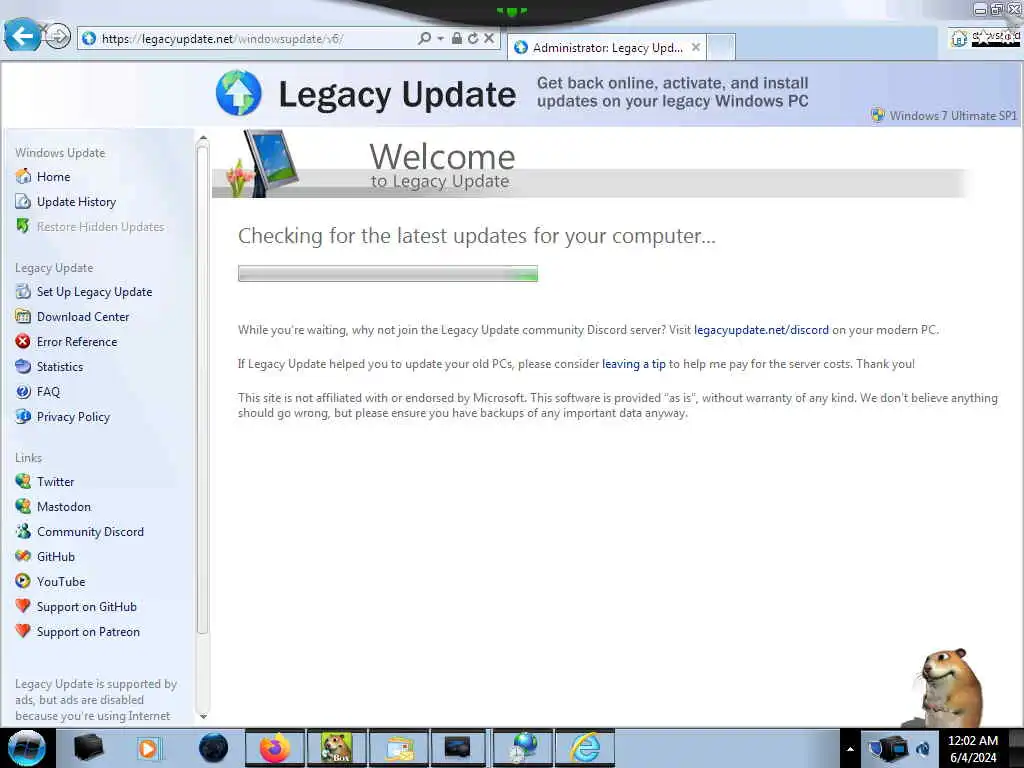Click the search magnifier in the address bar
This screenshot has width=1024, height=768.
click(424, 39)
